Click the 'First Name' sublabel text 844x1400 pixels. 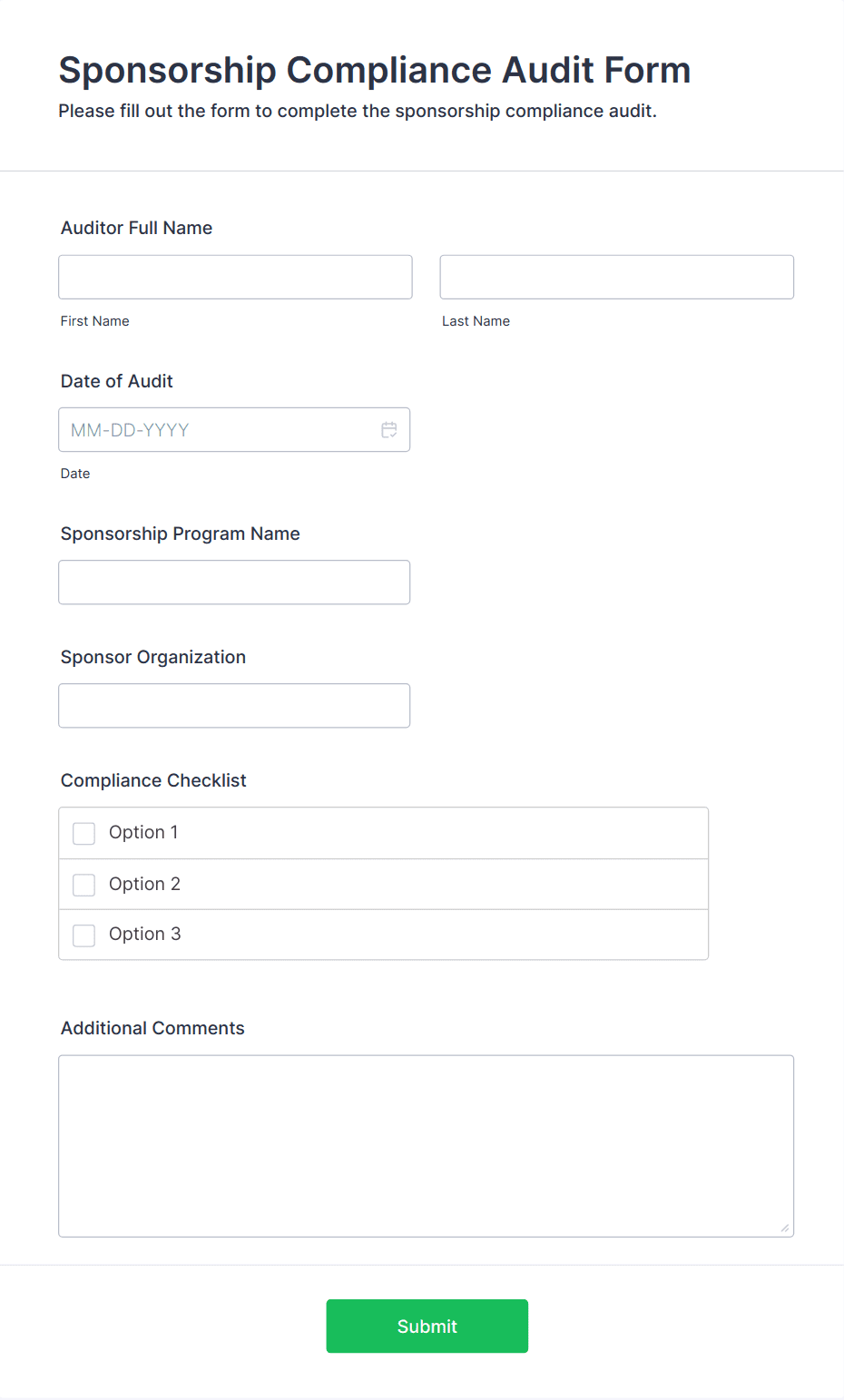[x=95, y=321]
